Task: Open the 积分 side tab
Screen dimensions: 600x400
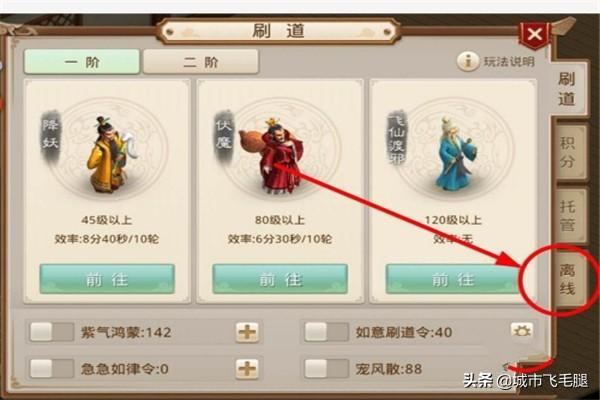Action: [568, 152]
